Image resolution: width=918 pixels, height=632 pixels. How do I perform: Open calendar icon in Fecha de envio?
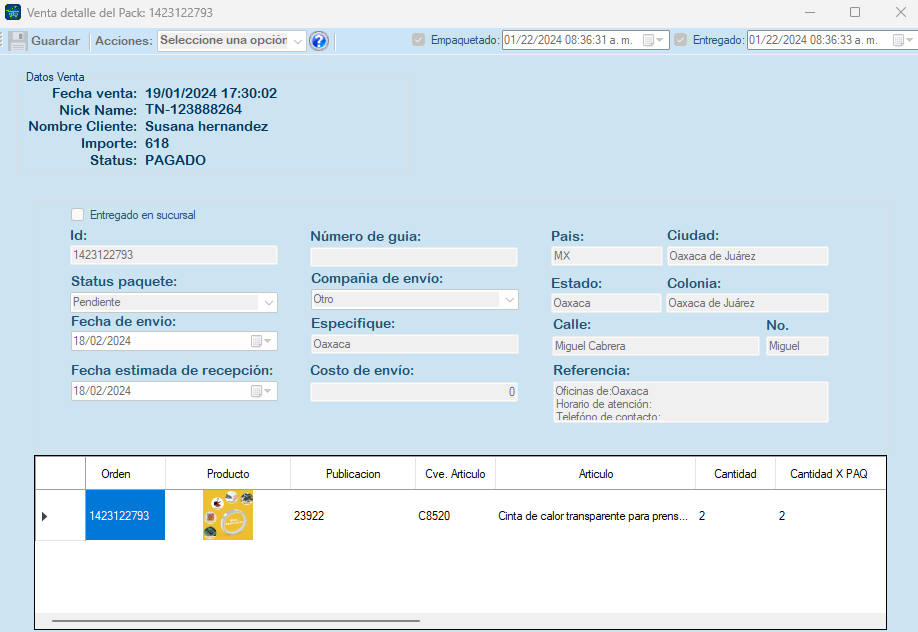coord(257,341)
